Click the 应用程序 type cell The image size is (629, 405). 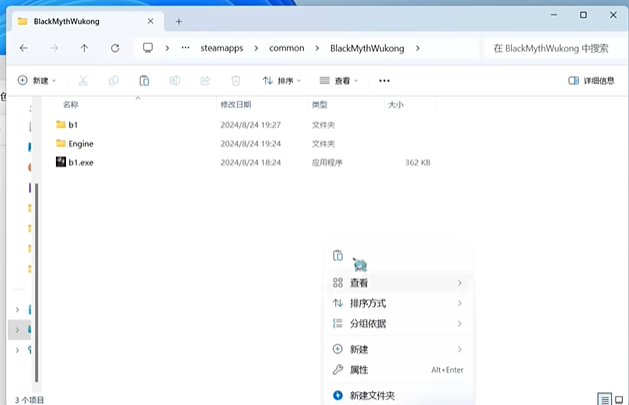327,162
